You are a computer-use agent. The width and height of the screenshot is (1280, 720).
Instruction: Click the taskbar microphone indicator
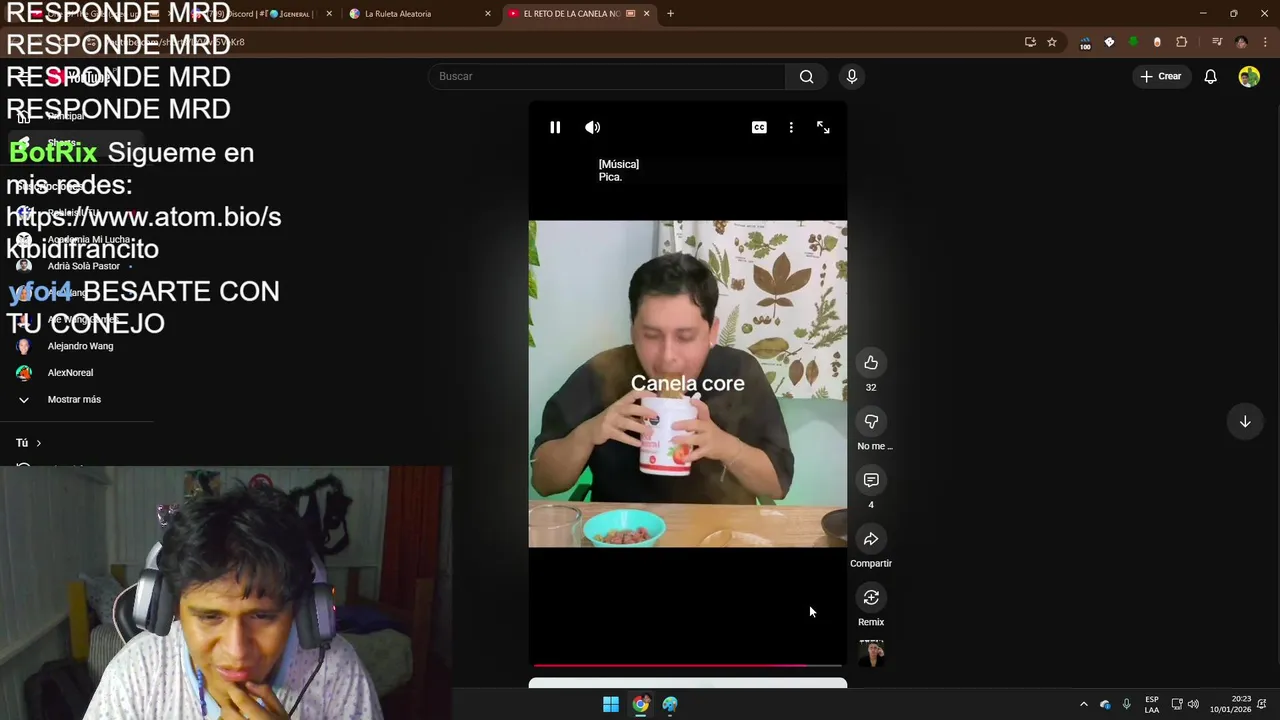click(1126, 704)
